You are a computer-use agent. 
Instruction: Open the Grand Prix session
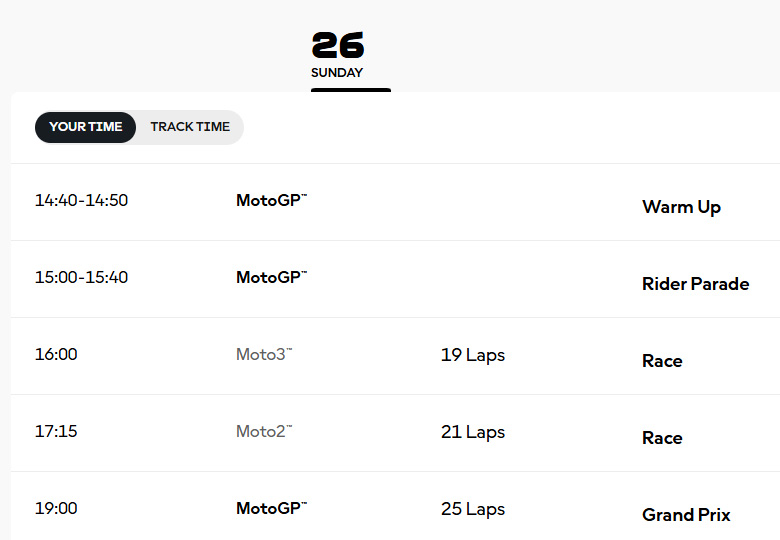(x=686, y=515)
